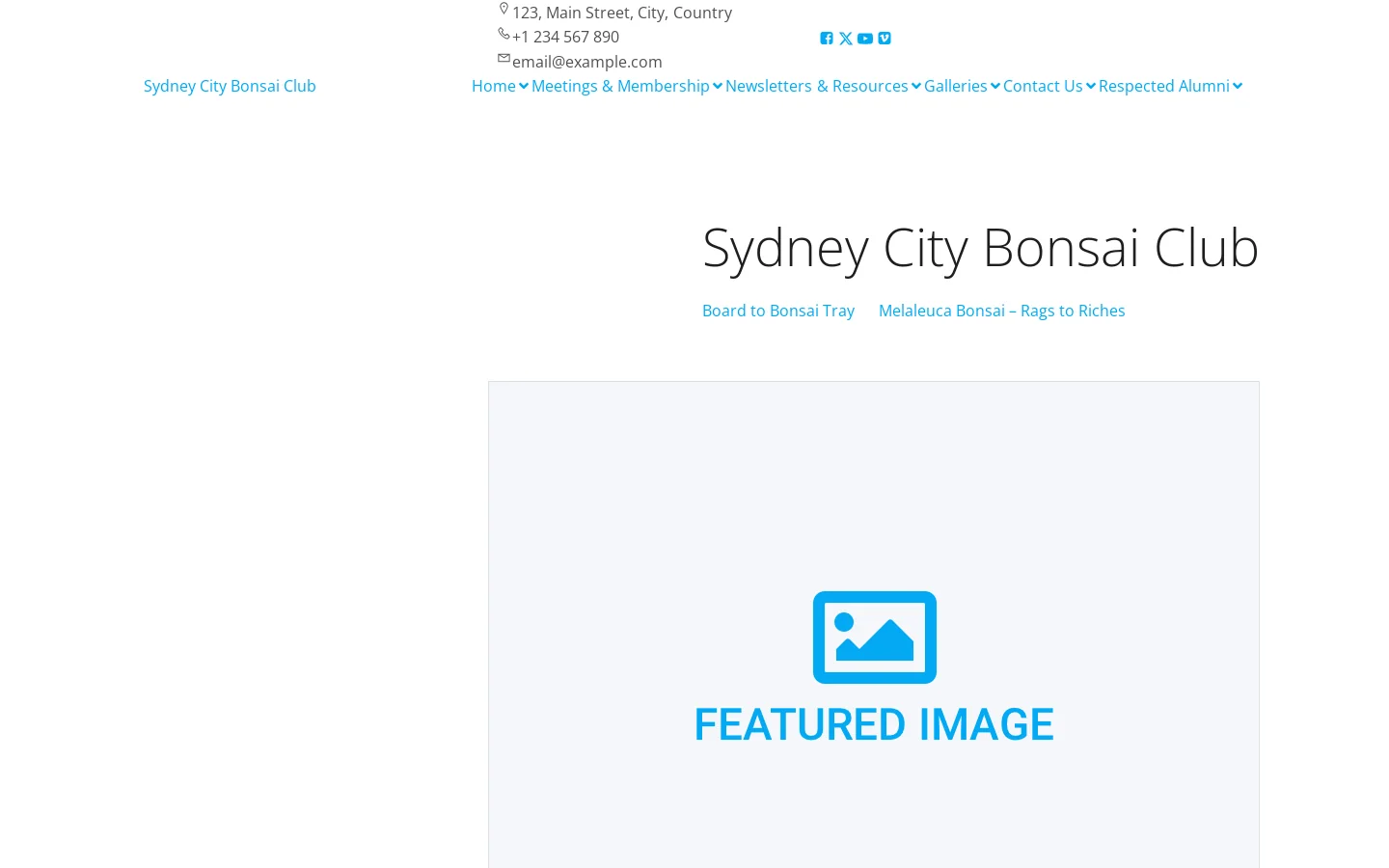The height and width of the screenshot is (868, 1389).
Task: Open the Newsletters & Resources menu item
Action: point(817,86)
